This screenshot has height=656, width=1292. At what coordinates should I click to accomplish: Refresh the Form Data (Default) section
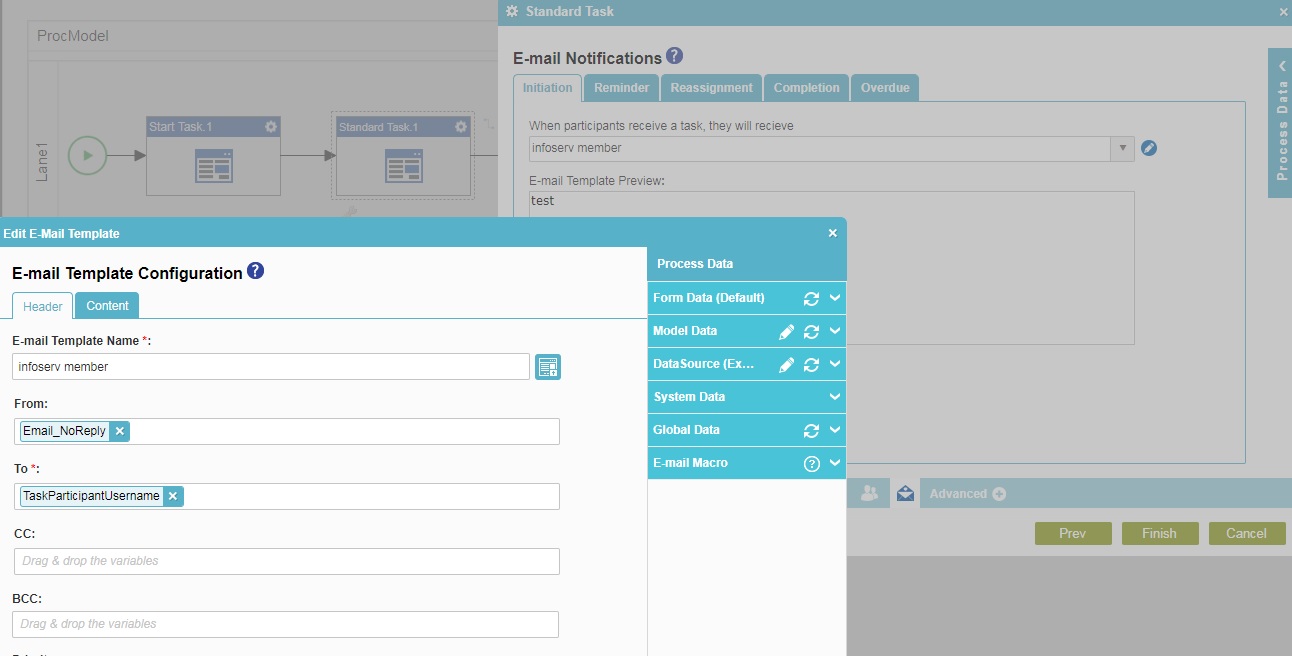[x=811, y=299]
